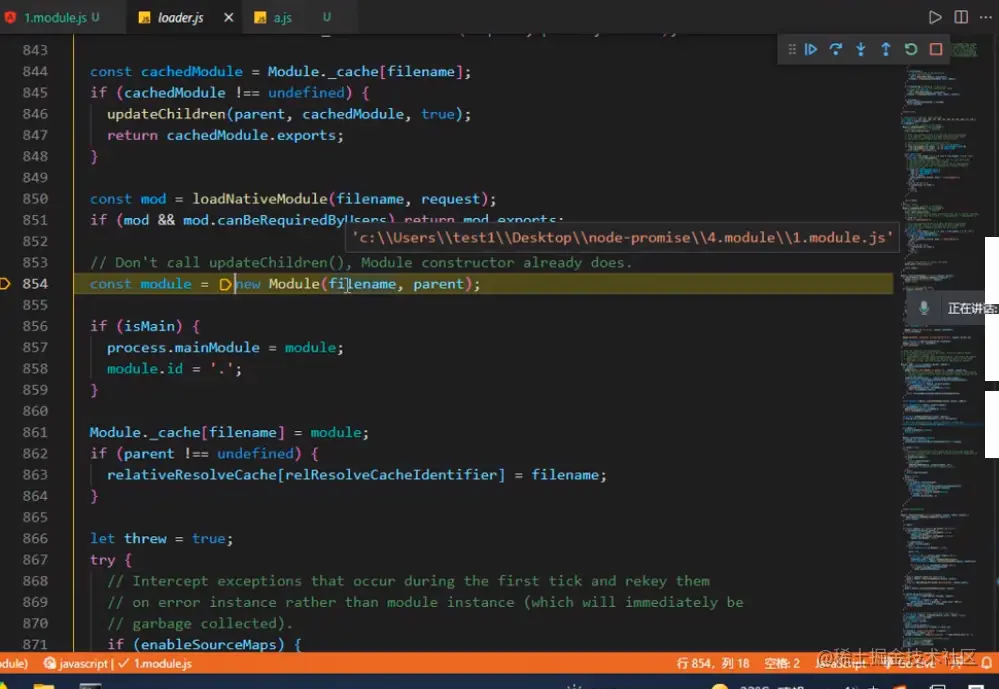The height and width of the screenshot is (689, 999).
Task: Change indentation via '空格: 2' status item
Action: [x=782, y=664]
